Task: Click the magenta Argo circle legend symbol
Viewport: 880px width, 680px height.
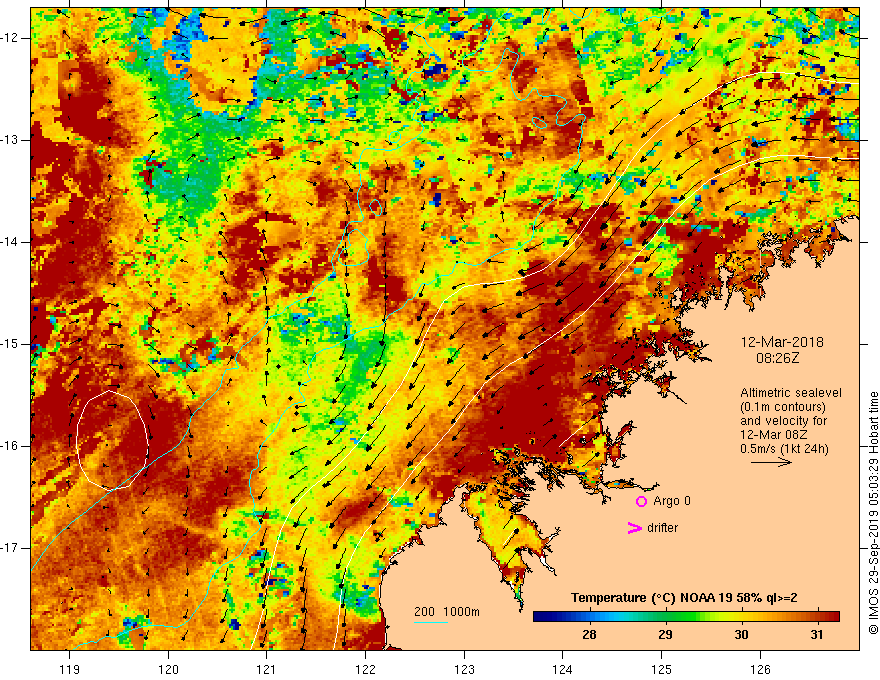Action: [641, 502]
